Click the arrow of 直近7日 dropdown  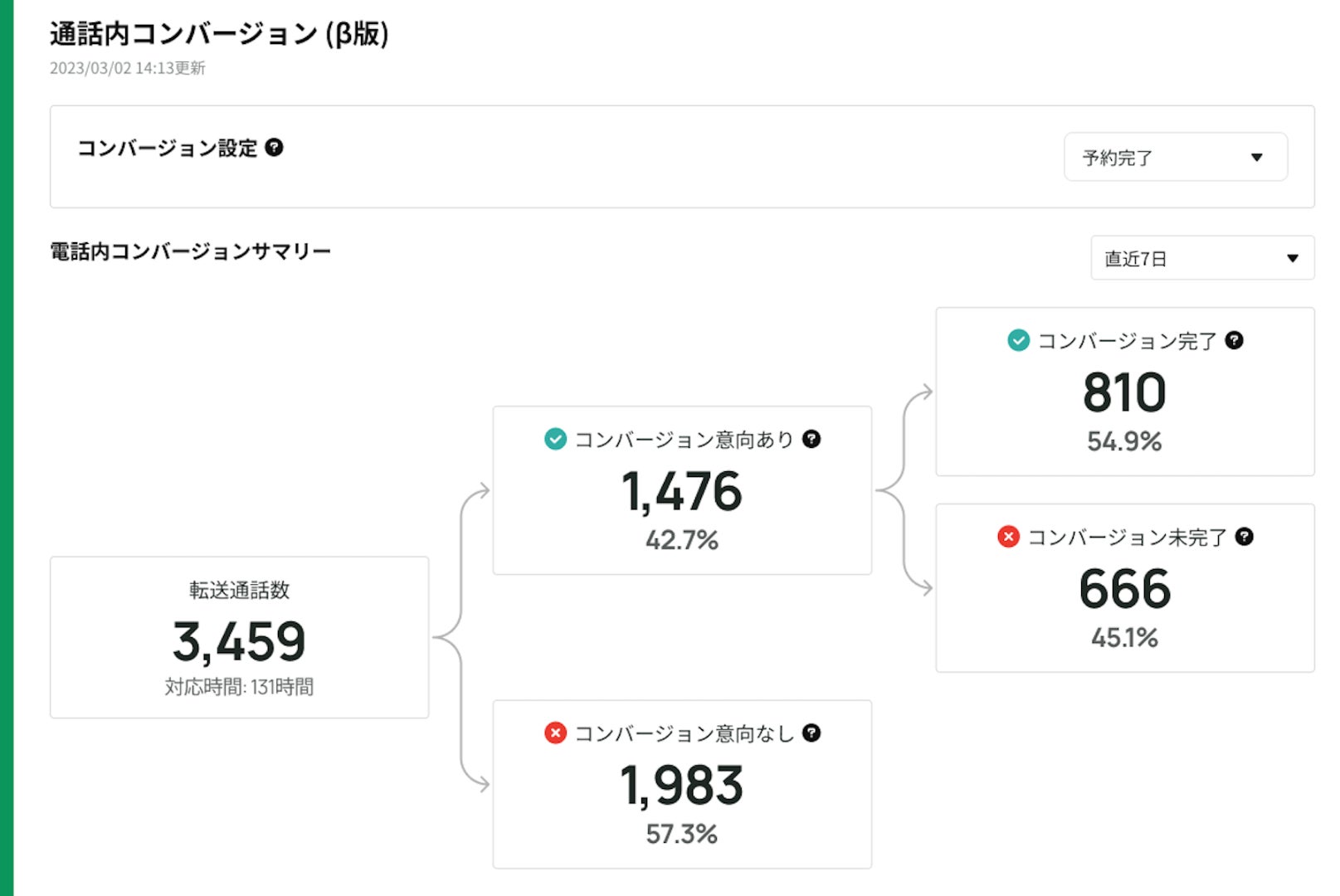tap(1292, 258)
